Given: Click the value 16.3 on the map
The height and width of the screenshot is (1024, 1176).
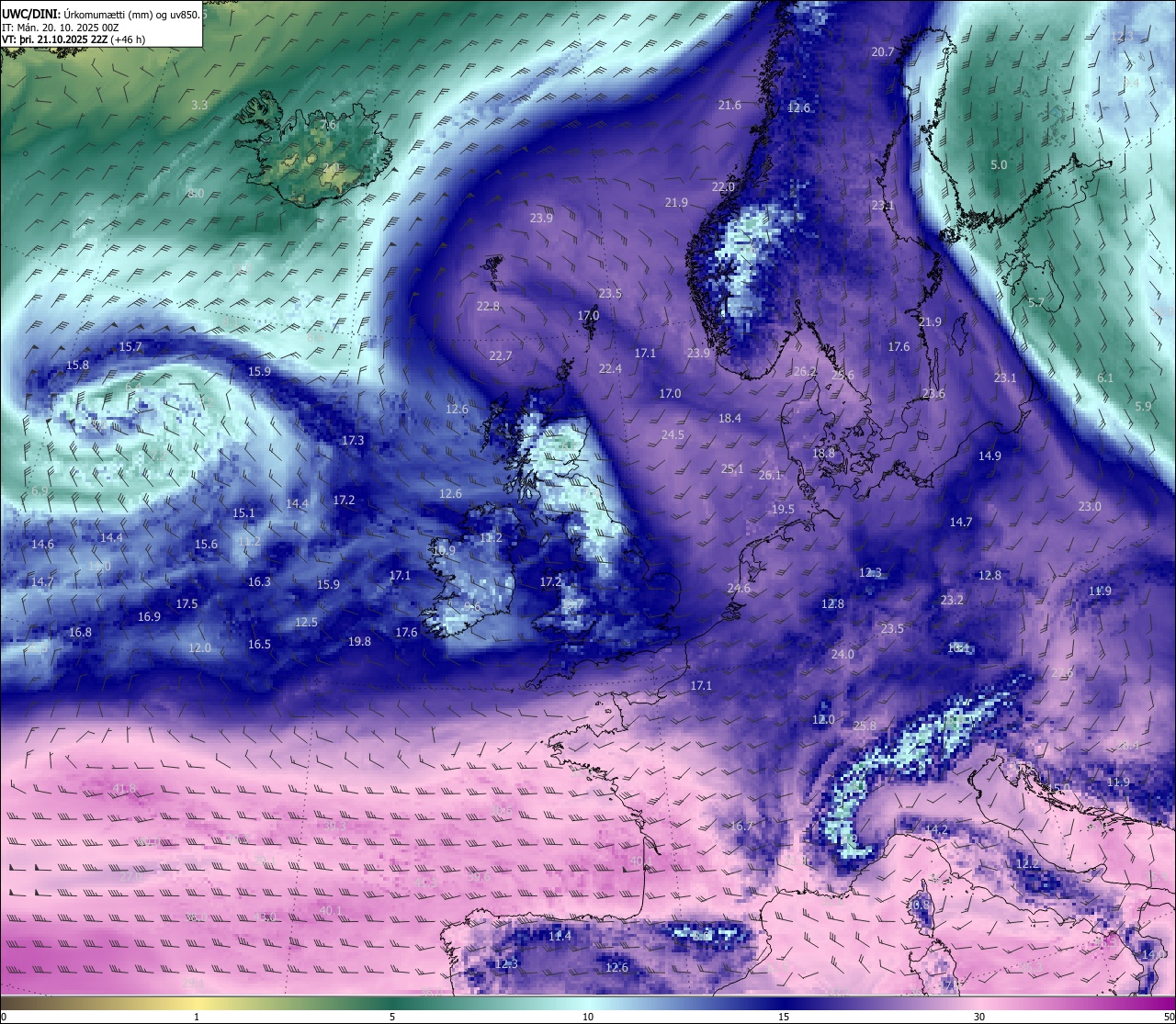Looking at the screenshot, I should [x=259, y=581].
